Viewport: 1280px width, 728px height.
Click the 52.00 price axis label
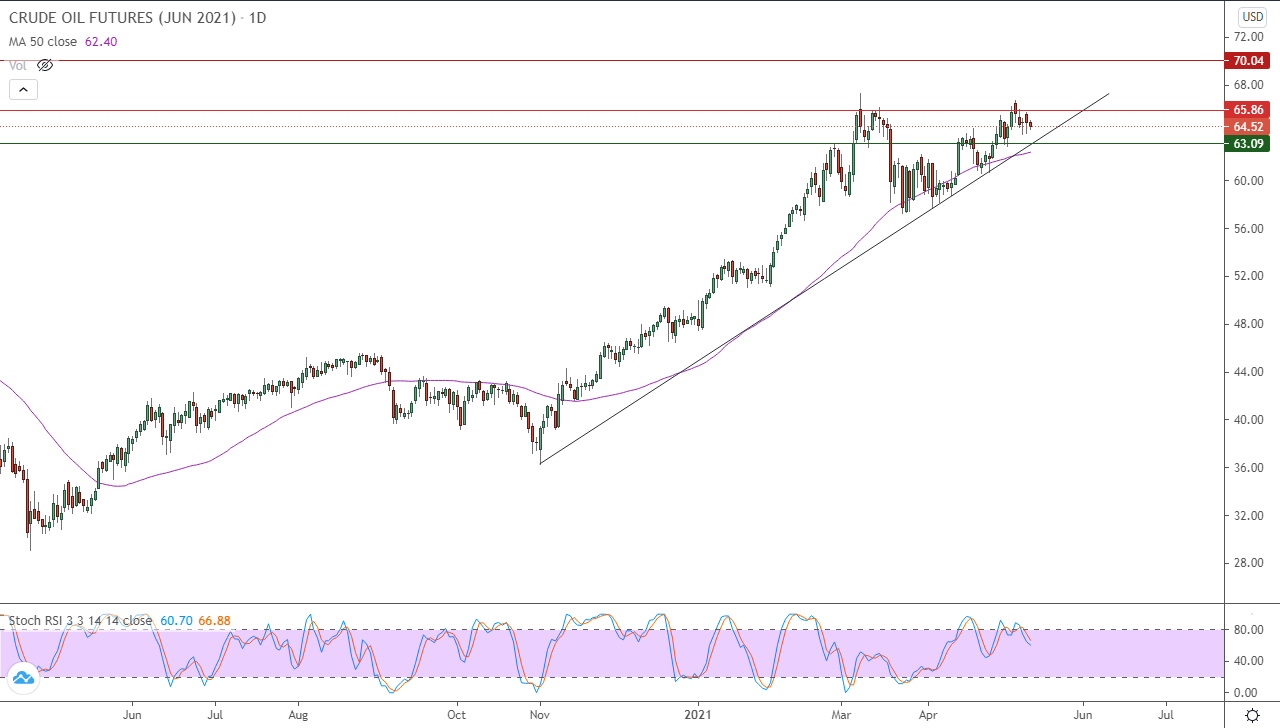coord(1249,276)
